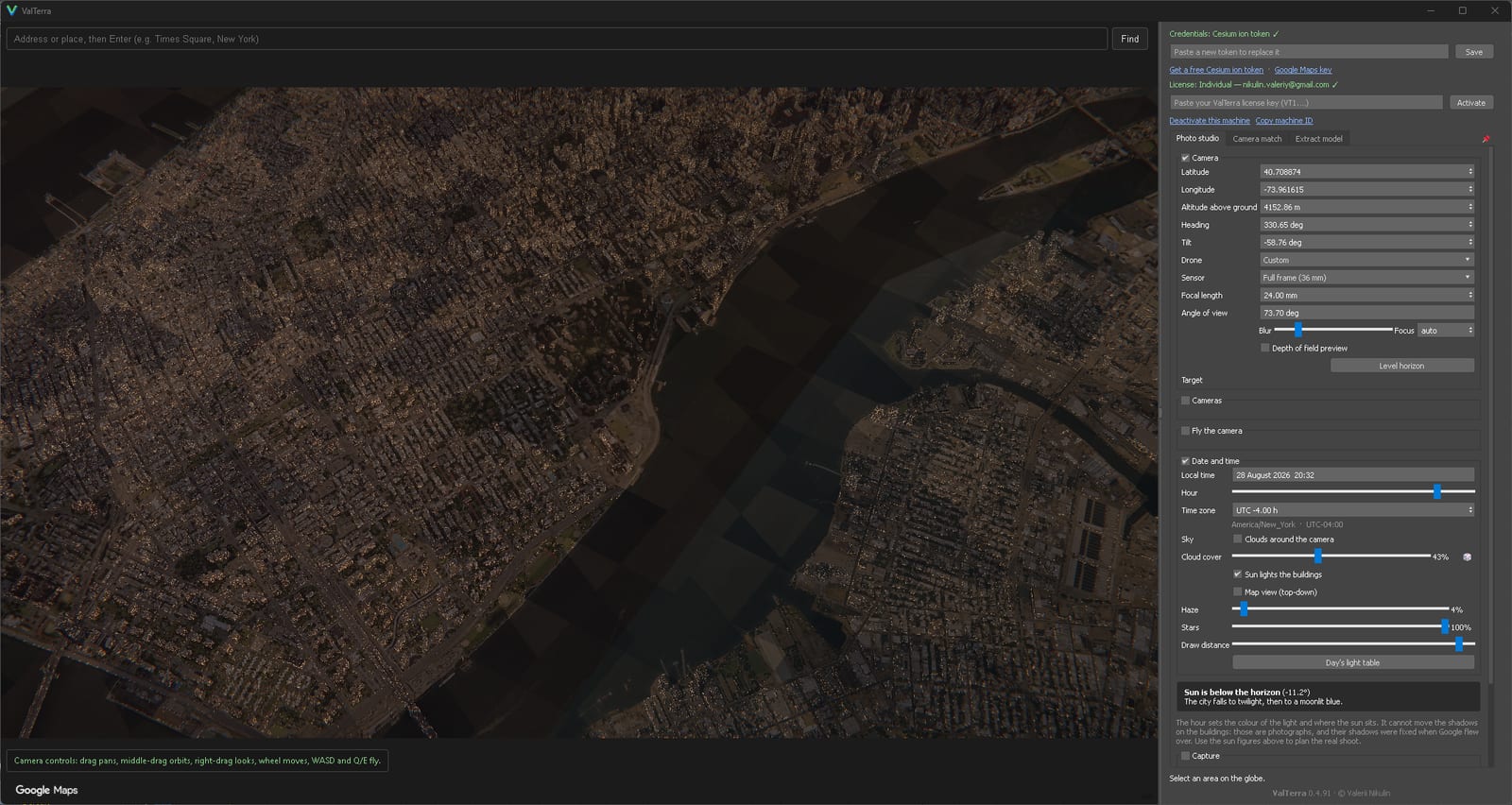Image resolution: width=1512 pixels, height=805 pixels.
Task: Click the Latitude spinner arrows
Action: pyautogui.click(x=1470, y=172)
